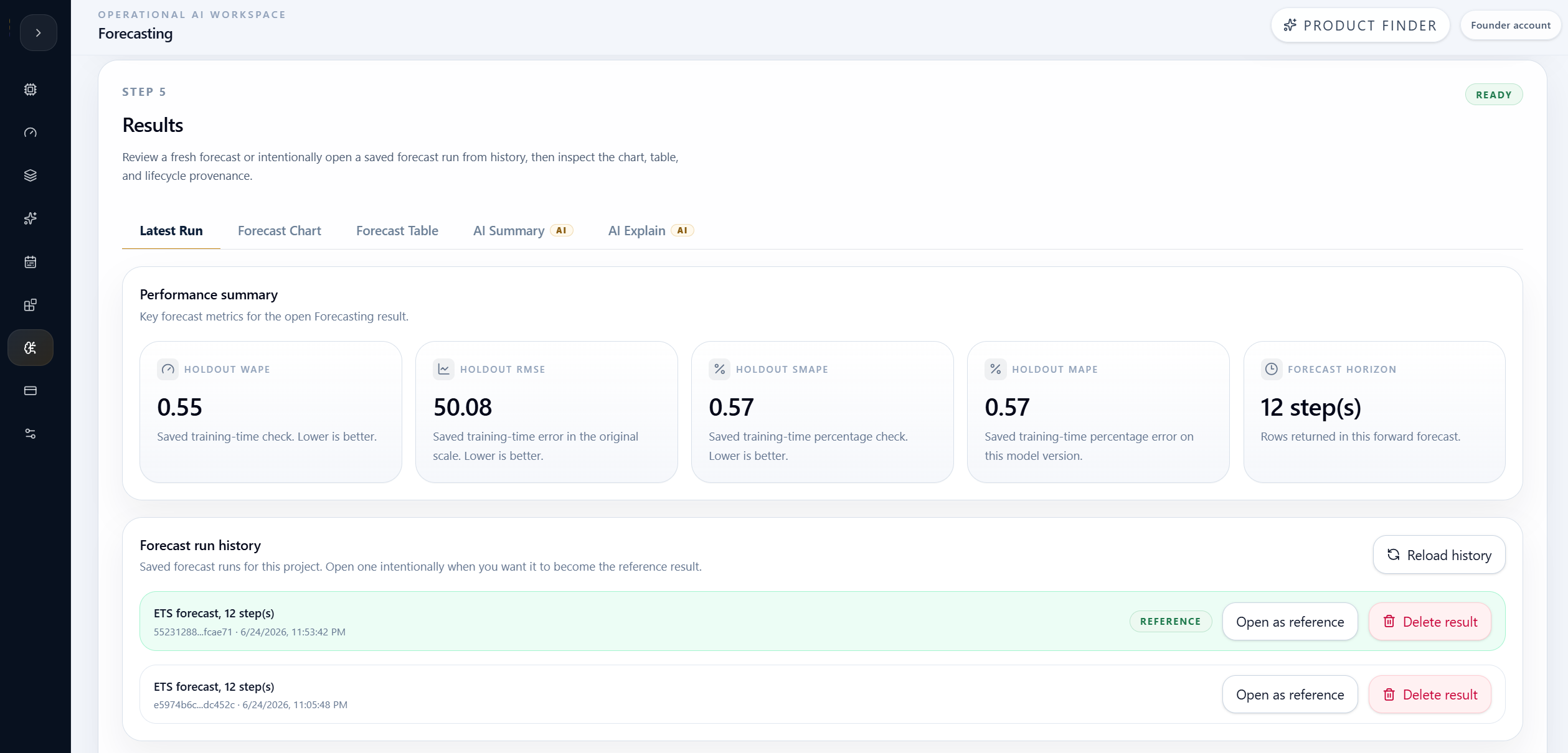Image resolution: width=1568 pixels, height=753 pixels.
Task: Click the REFERENCE badge on first run
Action: pos(1171,622)
